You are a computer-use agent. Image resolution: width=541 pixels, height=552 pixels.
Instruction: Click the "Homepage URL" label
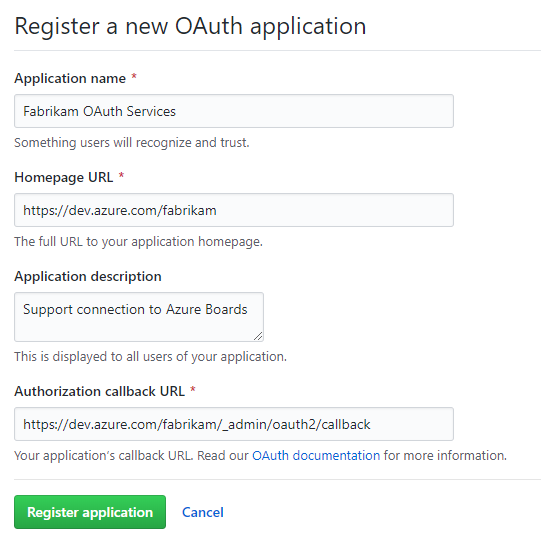[x=64, y=177]
